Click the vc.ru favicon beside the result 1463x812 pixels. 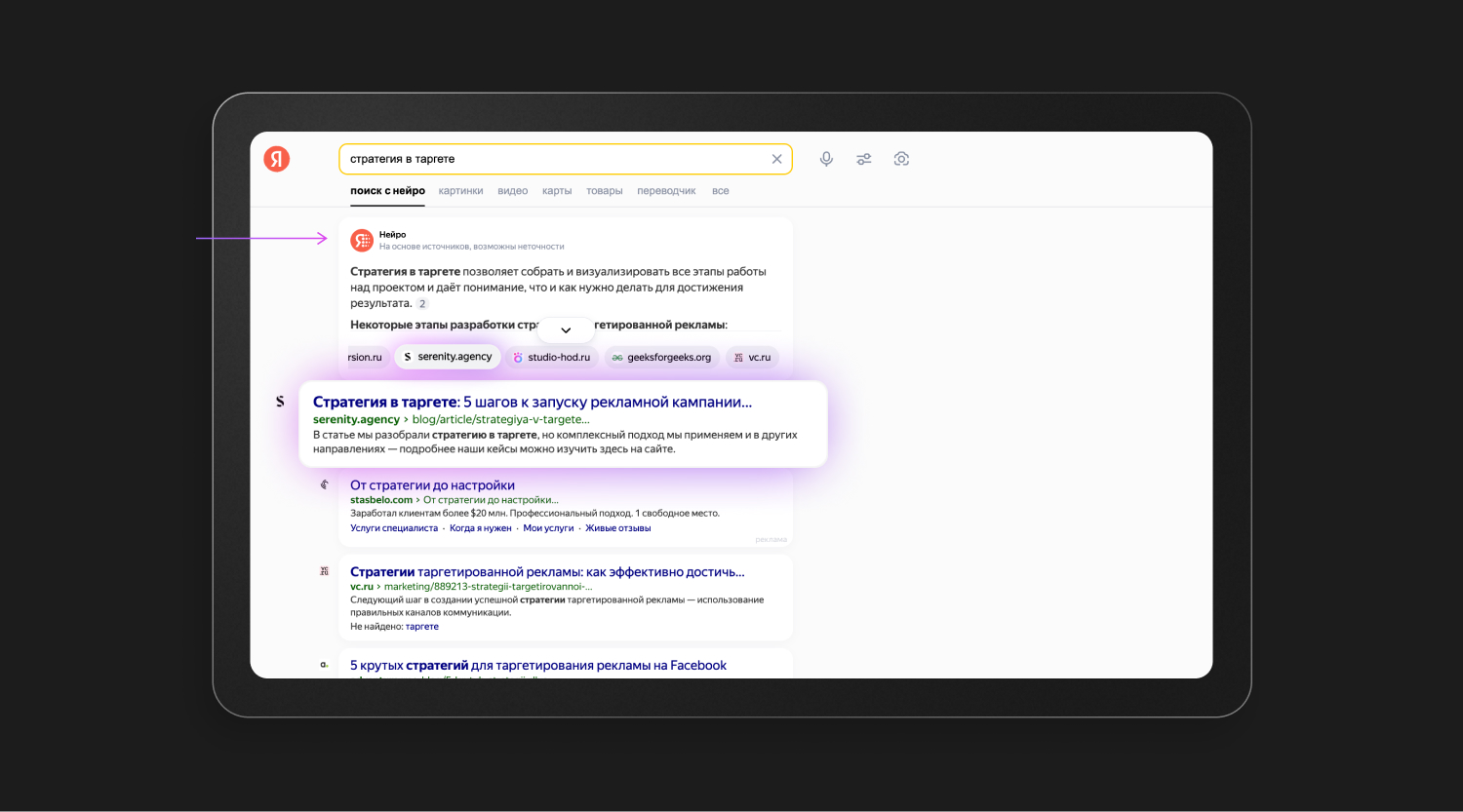point(325,571)
